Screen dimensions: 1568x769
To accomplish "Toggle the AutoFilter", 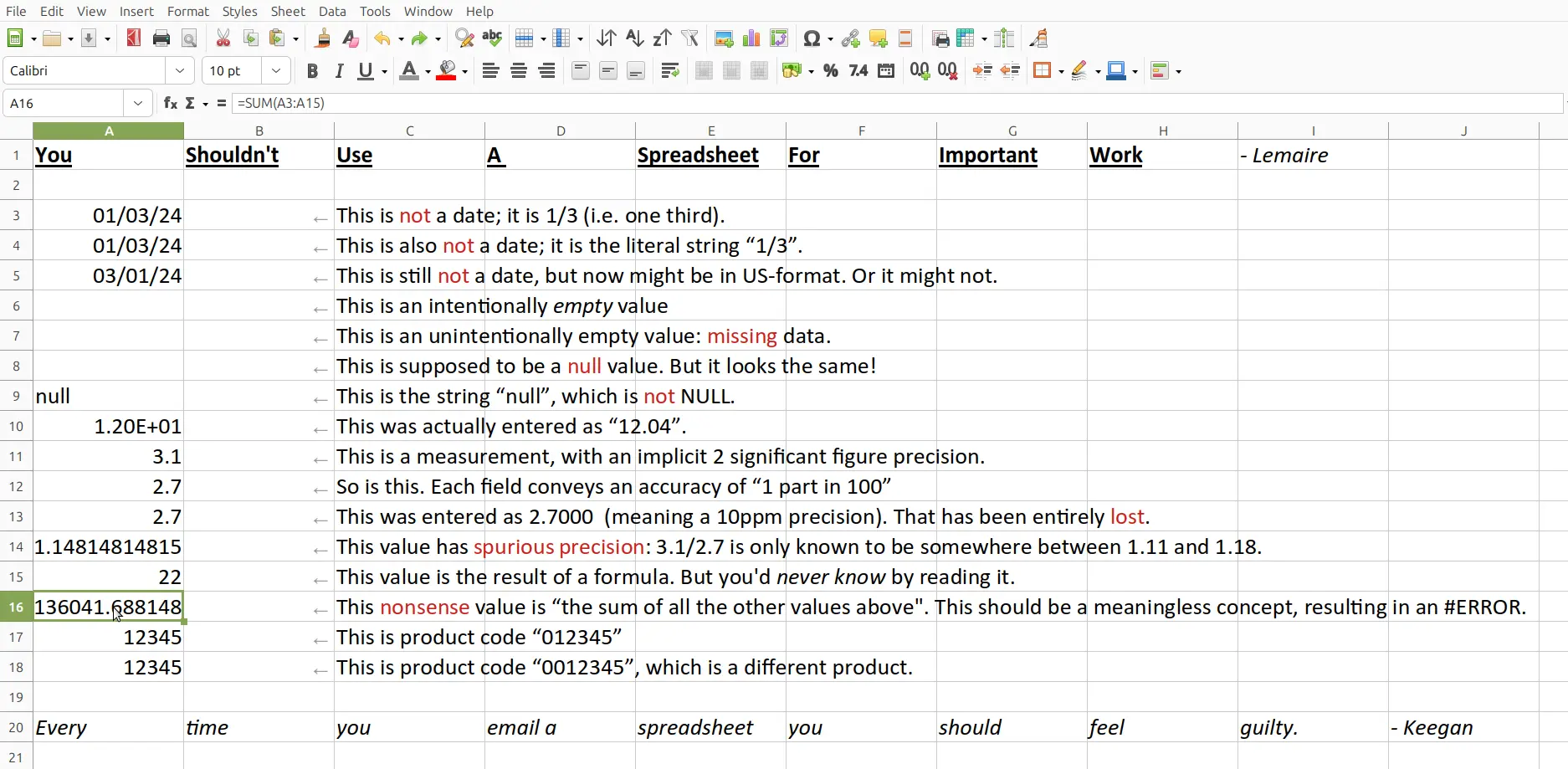I will click(689, 38).
